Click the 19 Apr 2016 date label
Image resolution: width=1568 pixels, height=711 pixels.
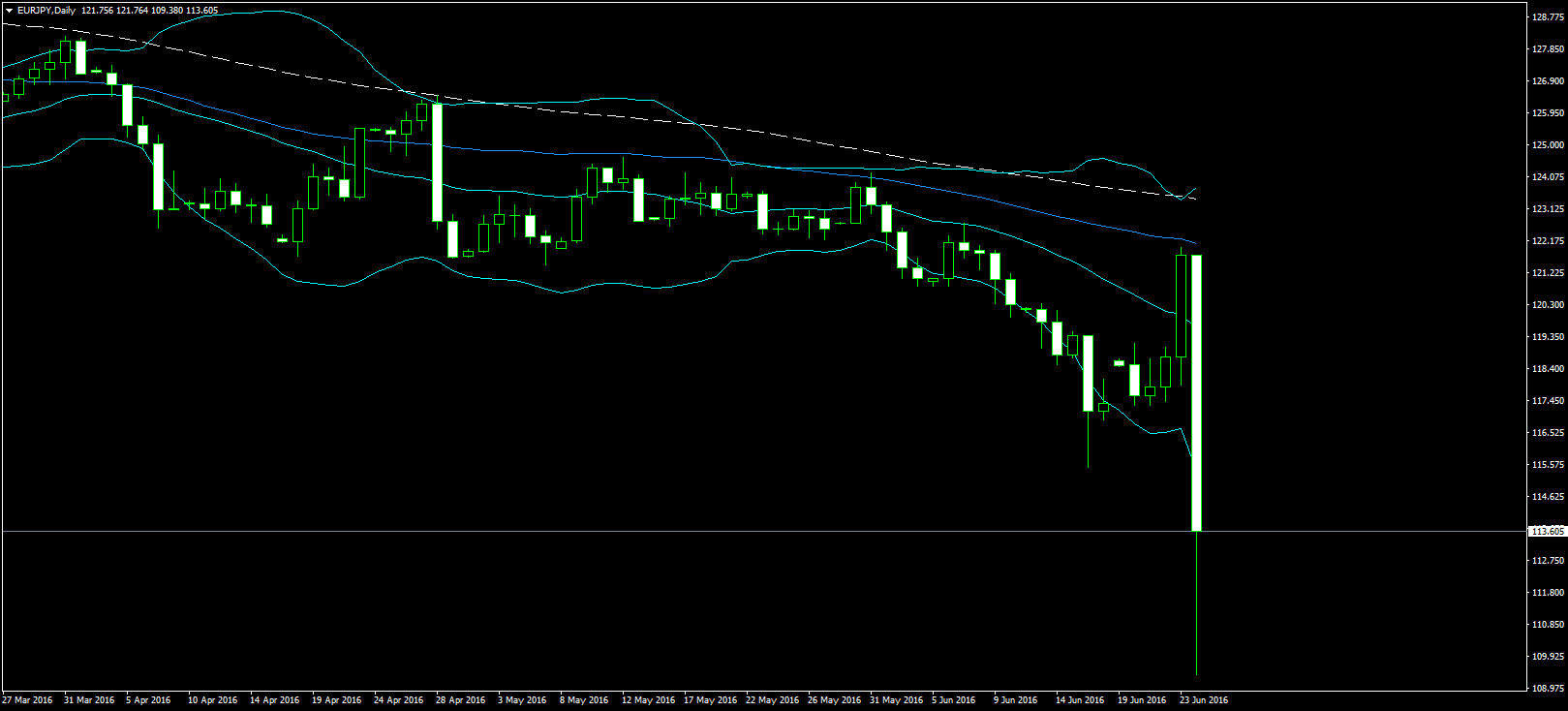tap(337, 699)
